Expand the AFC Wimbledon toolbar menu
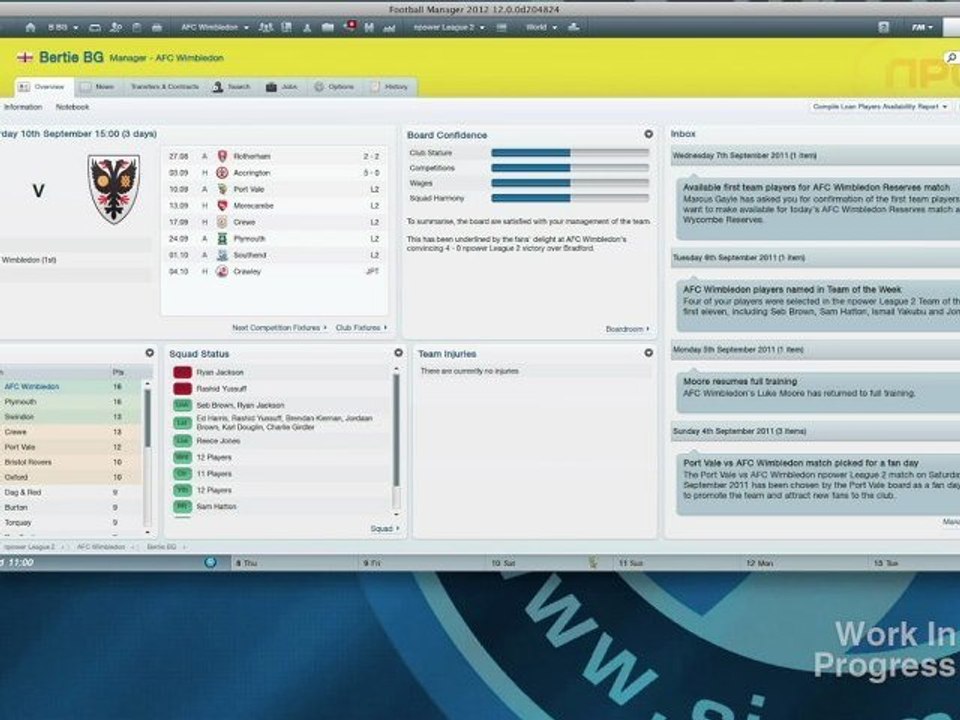960x720 pixels. coord(215,28)
